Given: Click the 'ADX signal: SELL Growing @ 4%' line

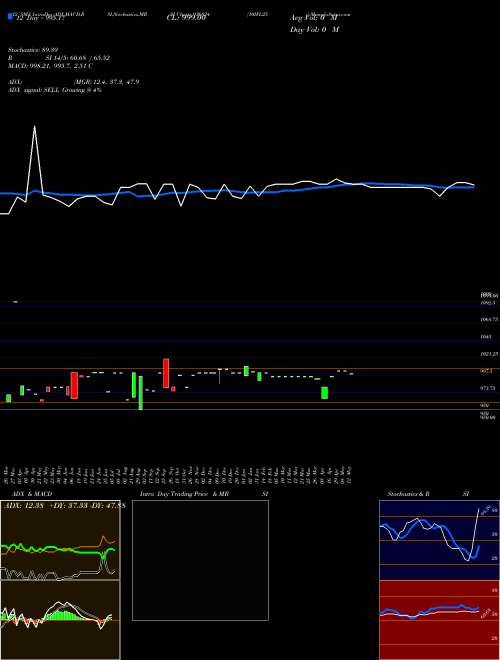Looking at the screenshot, I should (55, 90).
